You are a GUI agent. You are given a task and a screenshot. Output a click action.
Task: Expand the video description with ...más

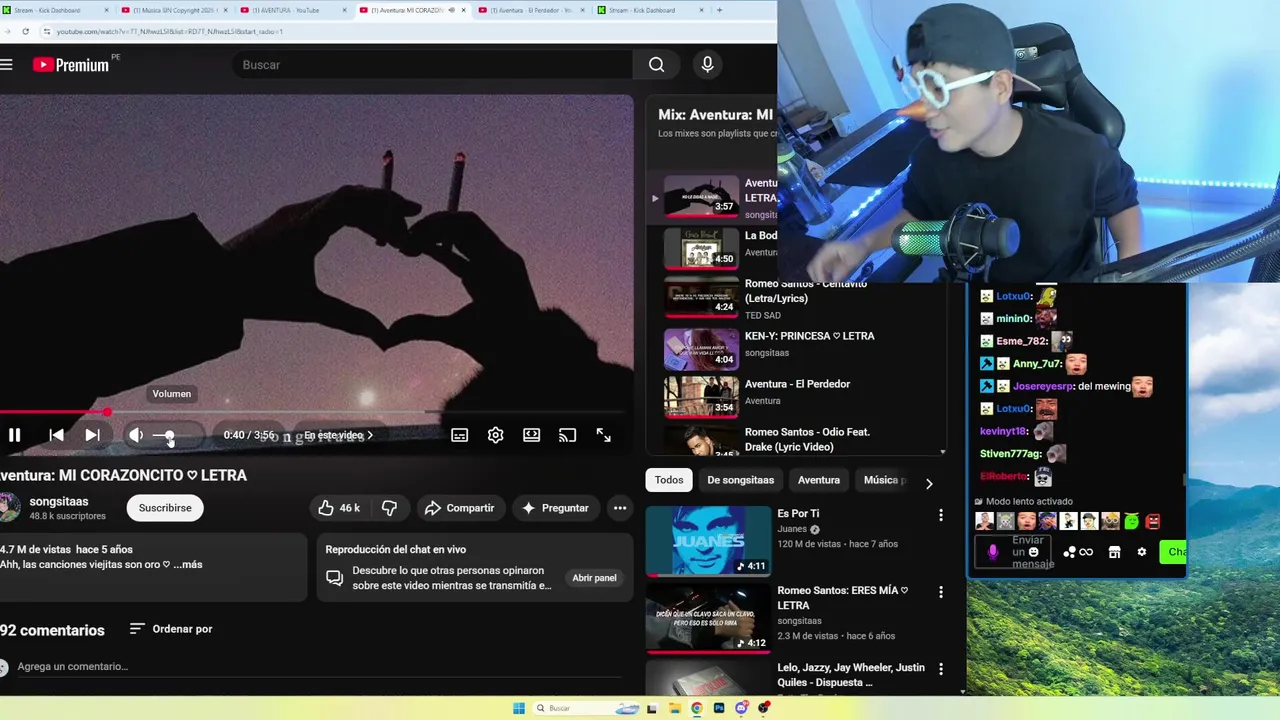[x=187, y=565]
